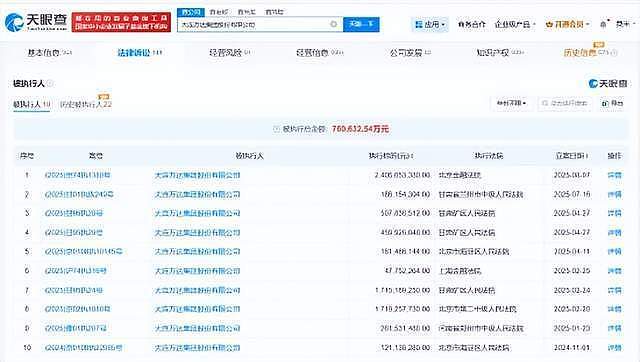
Task: Open company name link in row 9
Action: point(197,329)
